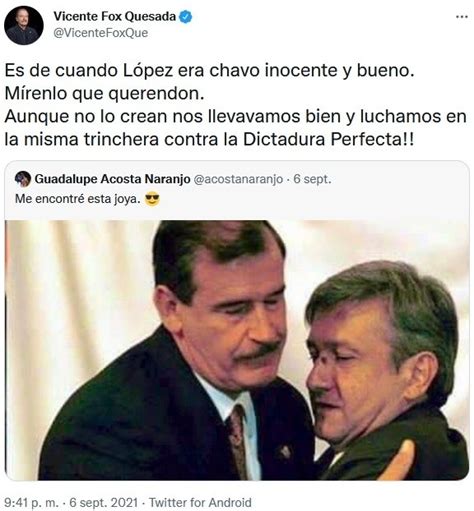Click the quoted tweet's 6 sept. date
The width and height of the screenshot is (474, 511).
pos(312,179)
